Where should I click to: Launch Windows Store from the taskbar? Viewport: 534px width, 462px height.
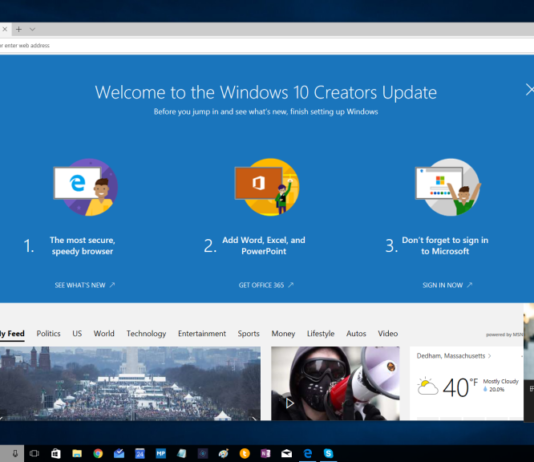point(56,453)
